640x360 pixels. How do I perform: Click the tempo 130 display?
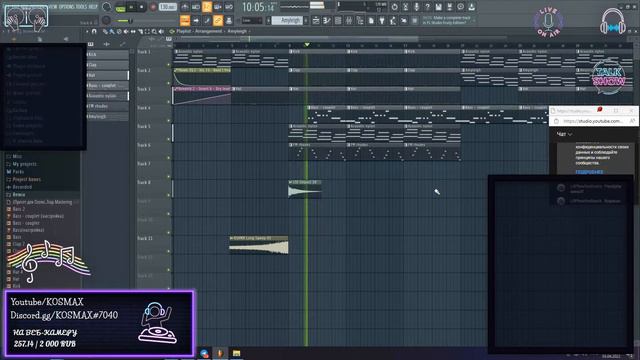pos(167,7)
